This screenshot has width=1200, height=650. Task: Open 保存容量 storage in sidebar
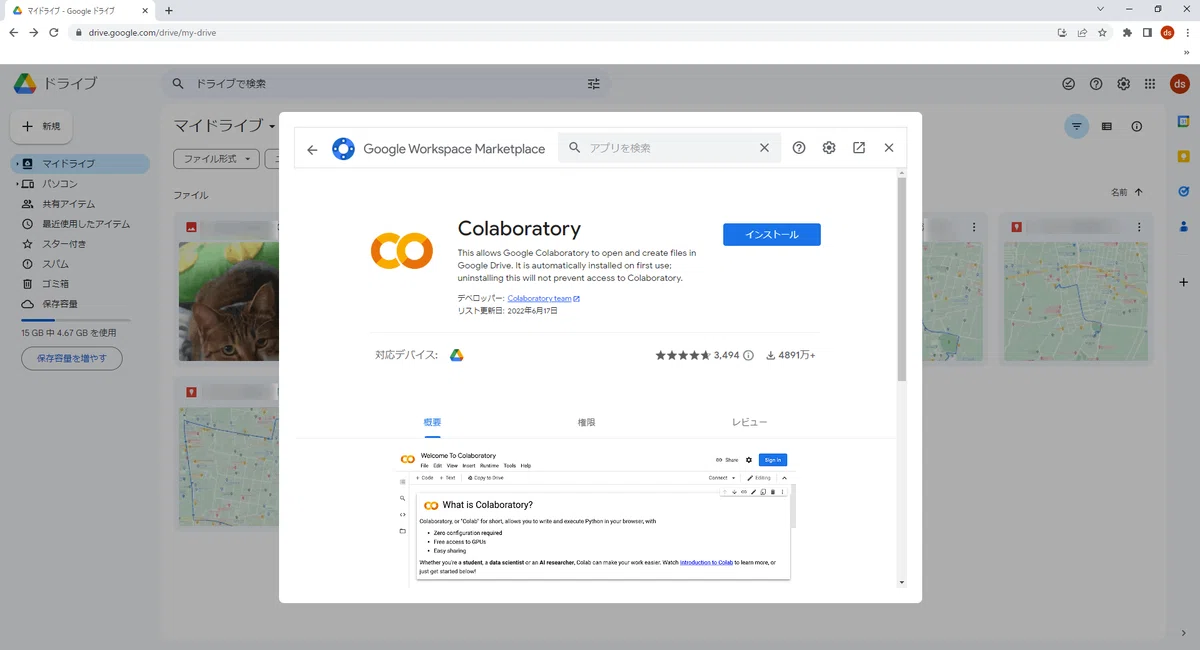tap(59, 304)
